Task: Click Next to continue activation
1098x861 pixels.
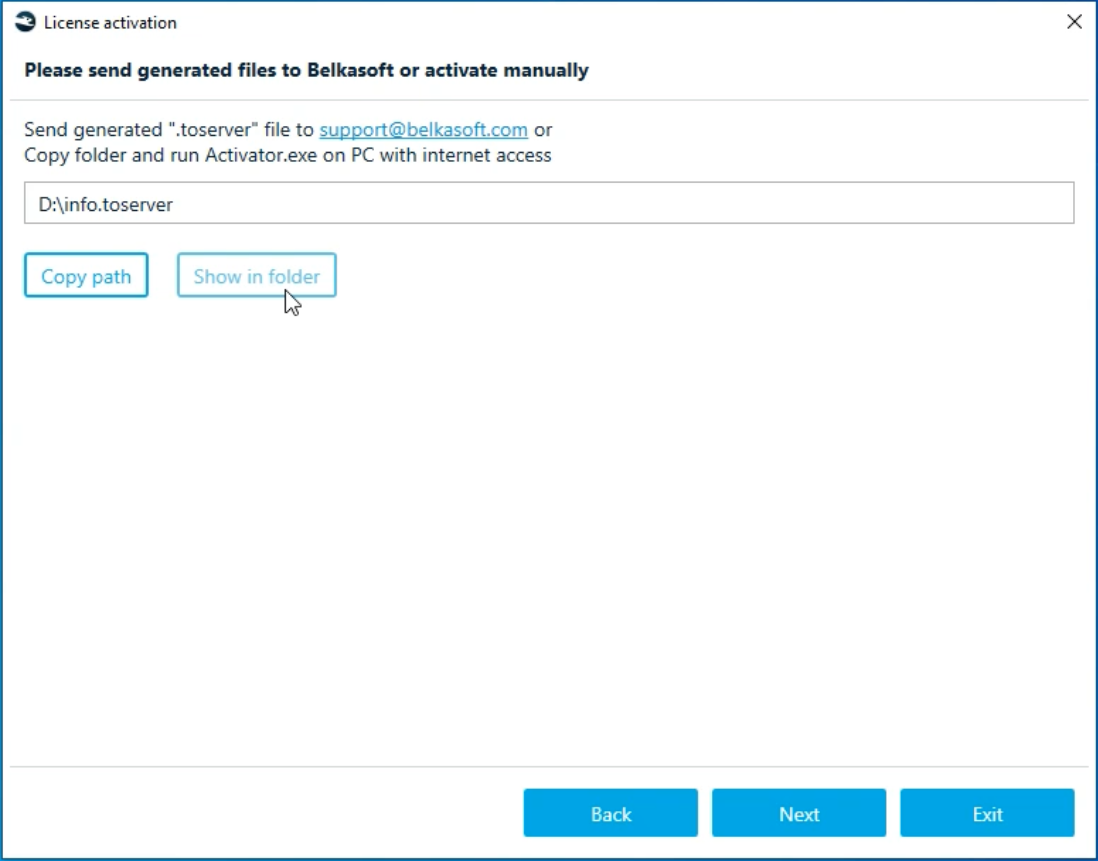Action: pos(799,813)
